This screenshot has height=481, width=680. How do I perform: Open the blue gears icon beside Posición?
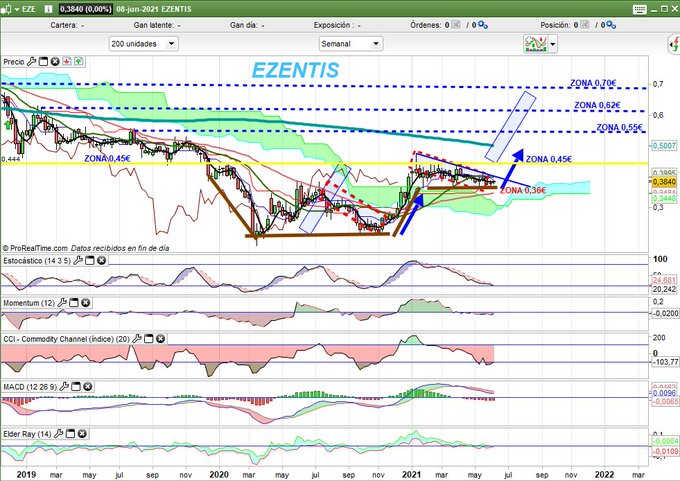coord(611,26)
